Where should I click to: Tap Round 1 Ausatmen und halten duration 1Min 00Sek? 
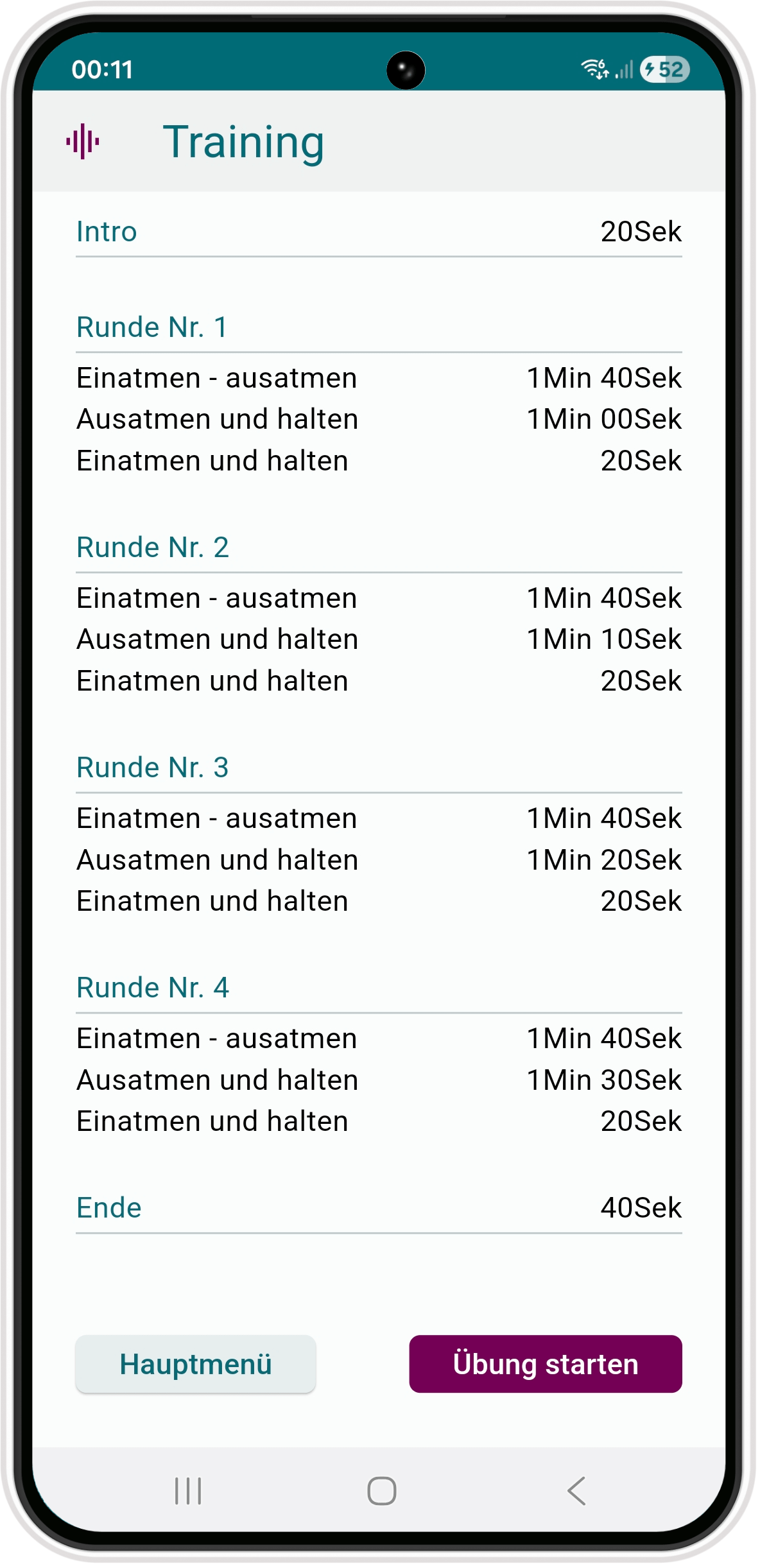coord(603,419)
